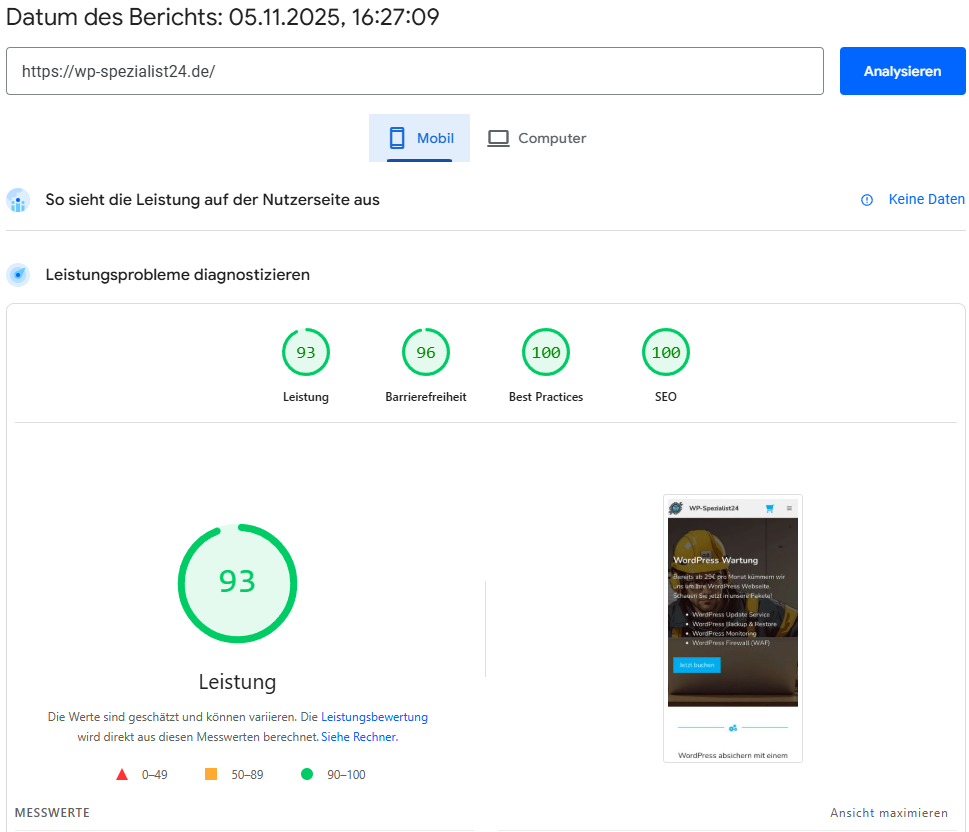Click the Analysieren button

[901, 71]
